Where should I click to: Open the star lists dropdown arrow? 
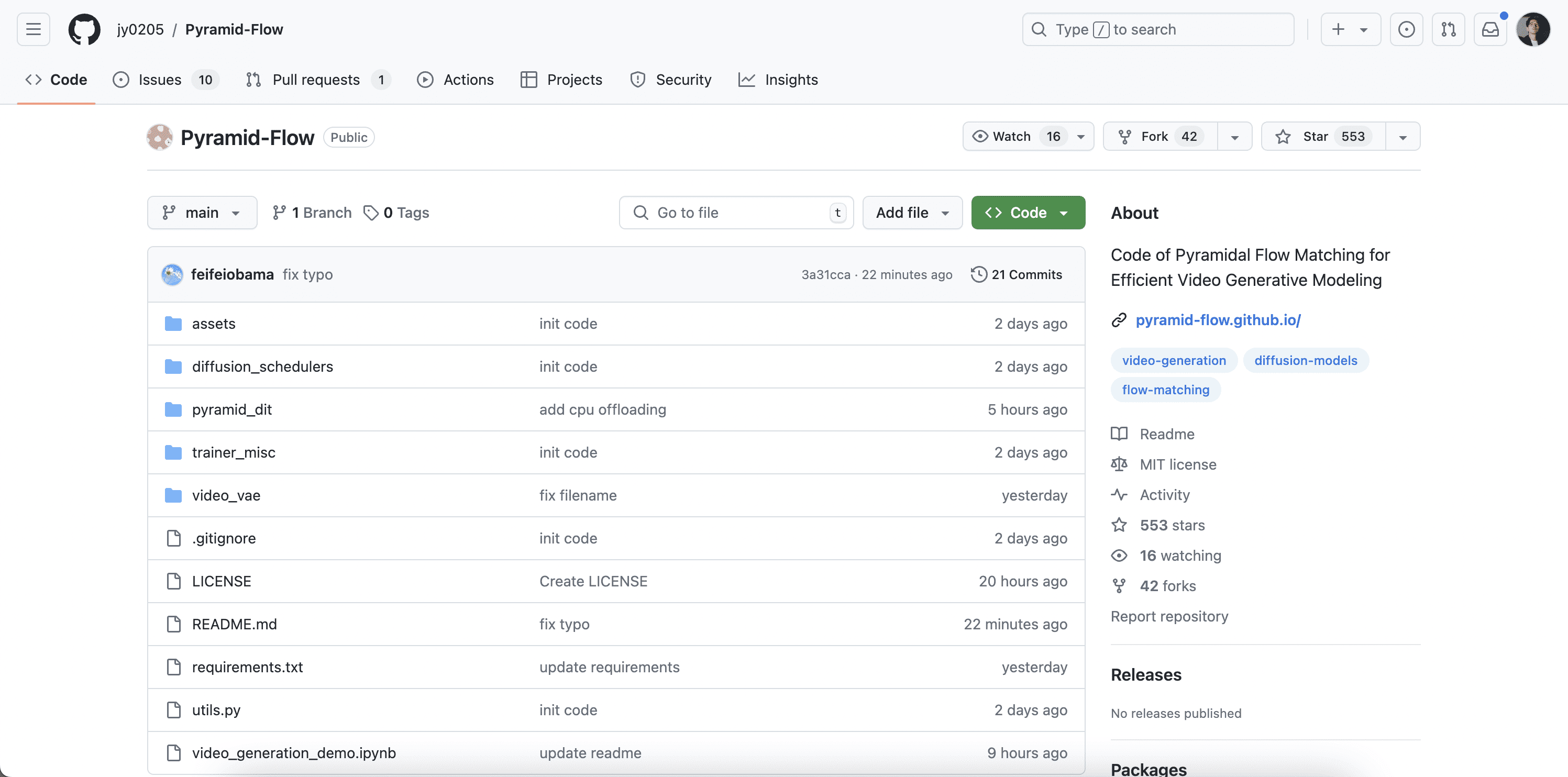pyautogui.click(x=1403, y=136)
